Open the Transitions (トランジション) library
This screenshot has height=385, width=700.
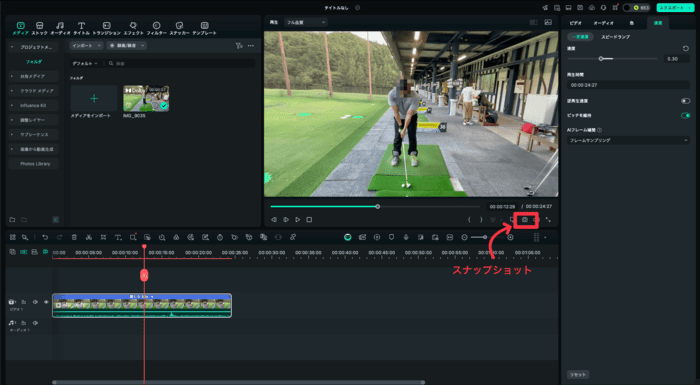pos(106,28)
